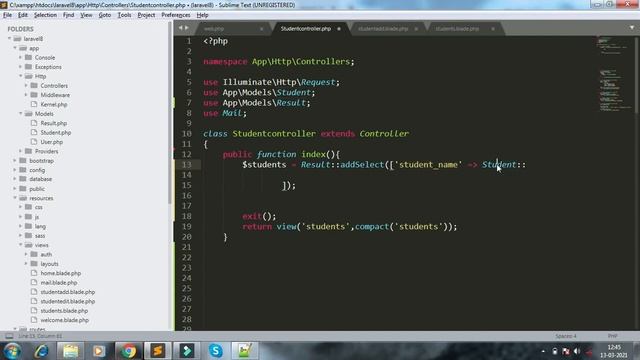Open Kernel.php in the sidebar

pos(53,104)
